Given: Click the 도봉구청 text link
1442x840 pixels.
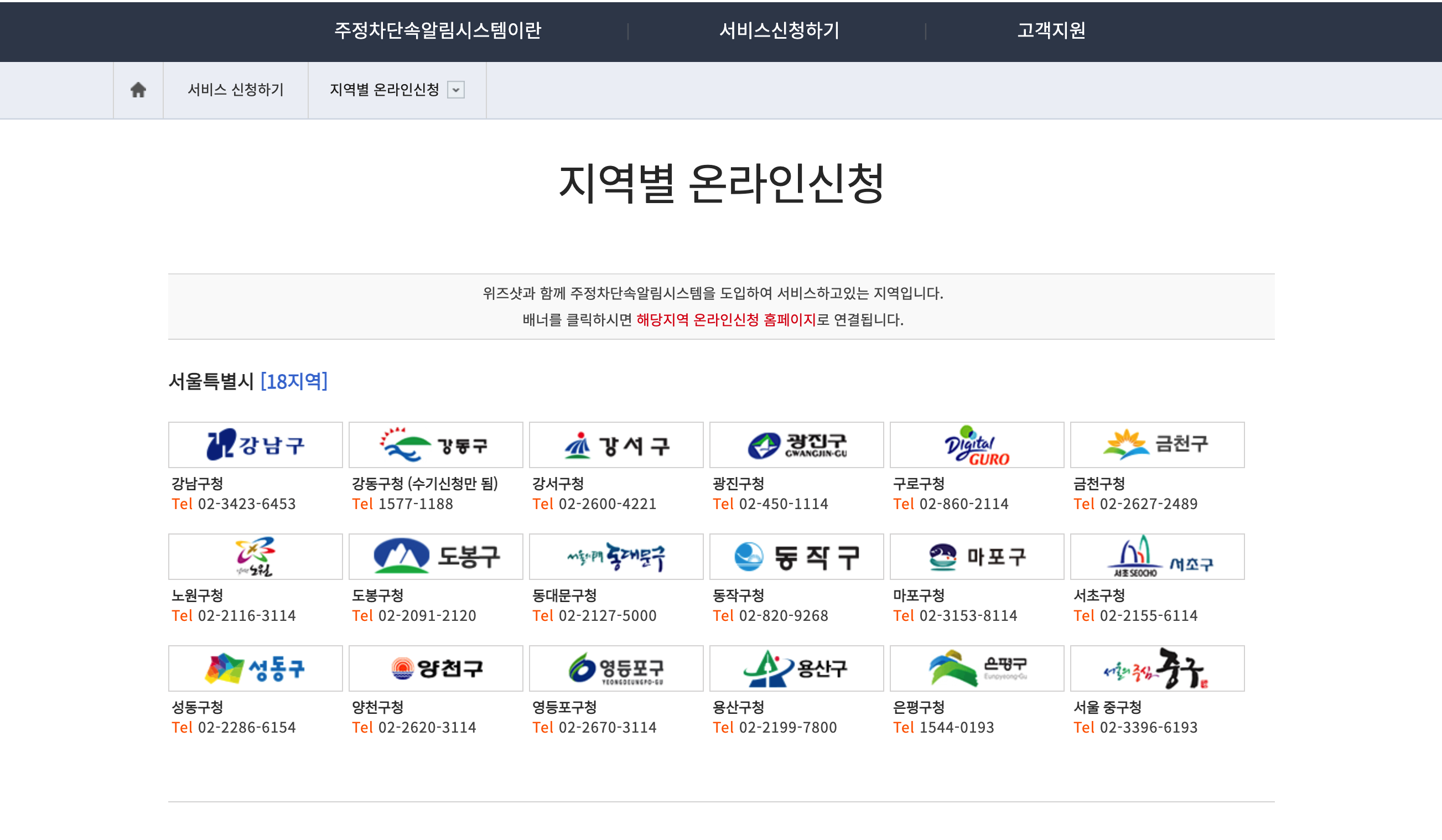Looking at the screenshot, I should [378, 595].
